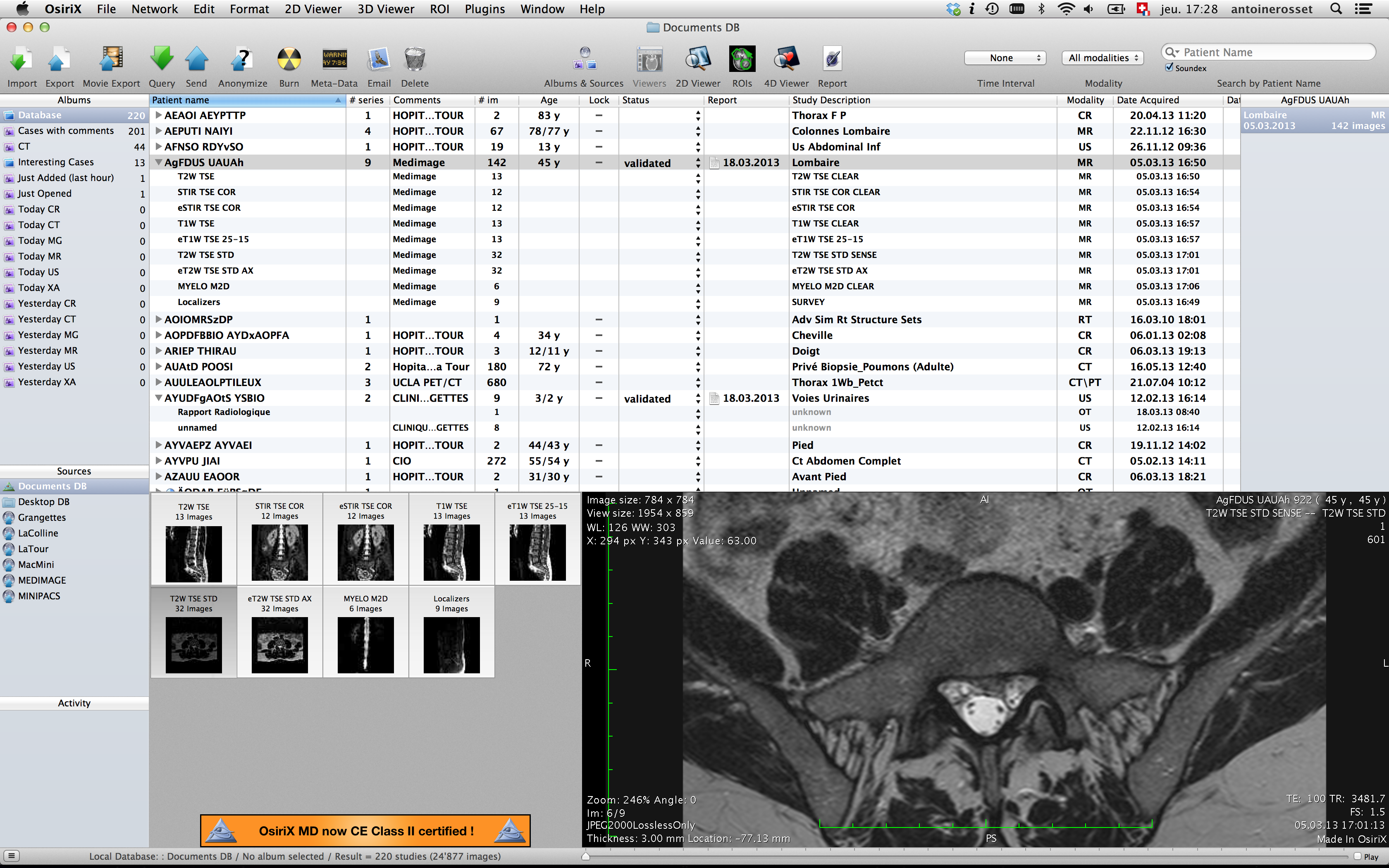Select the T1W TSE thumbnail
Viewport: 1389px width, 868px height.
[452, 540]
